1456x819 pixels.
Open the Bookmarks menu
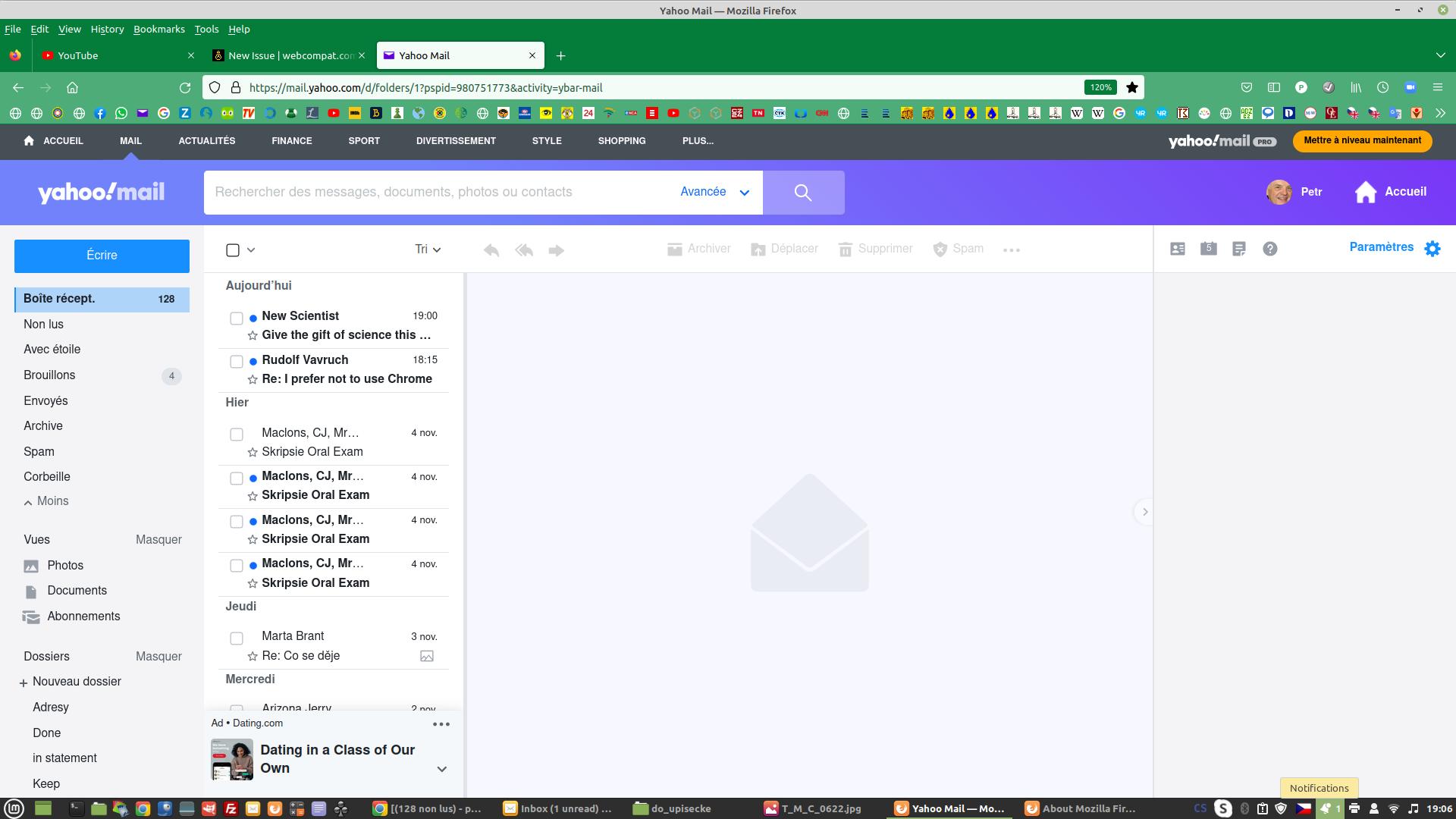coord(158,29)
